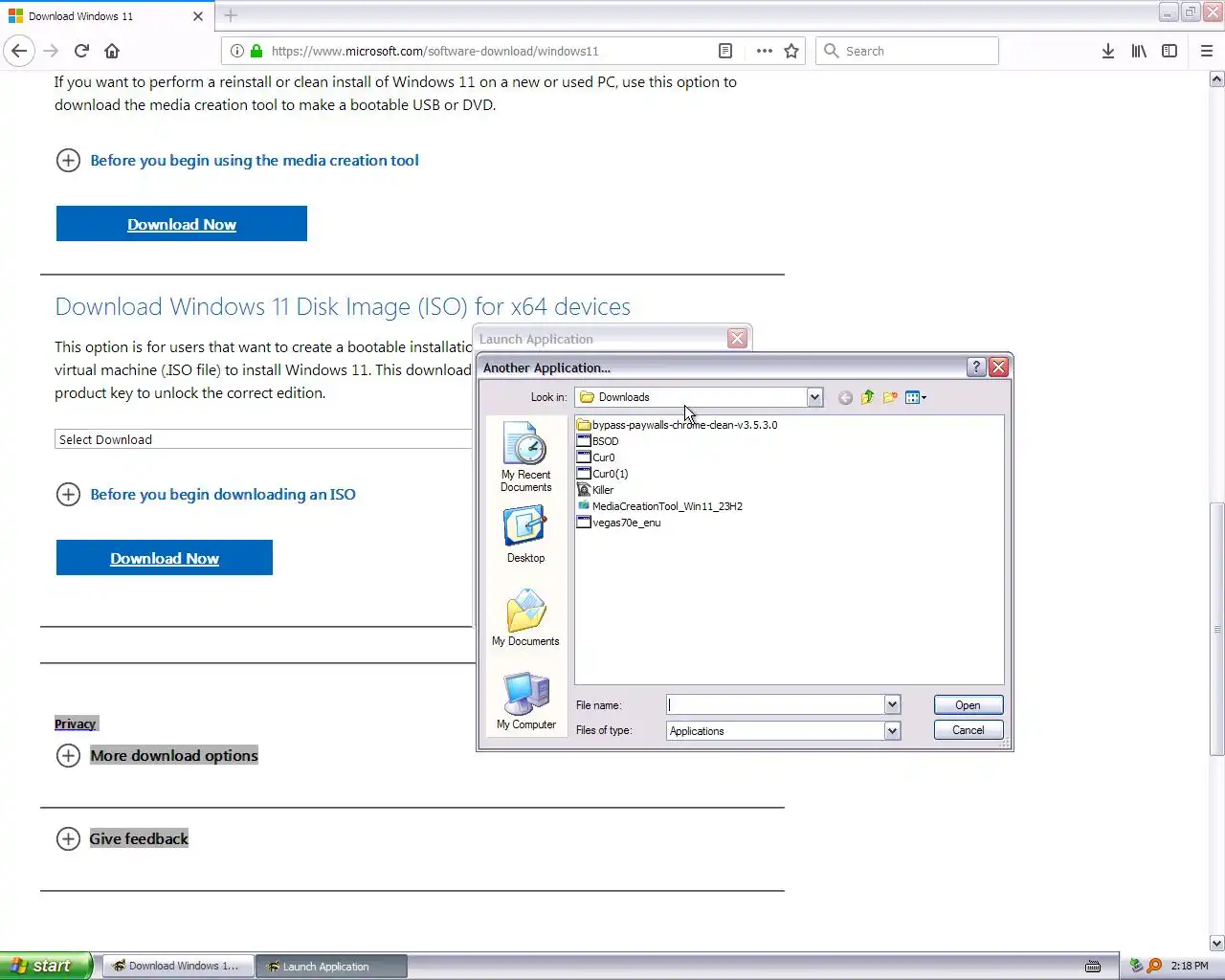This screenshot has height=980, width=1225.
Task: Click the green padlock security icon
Action: pos(256,51)
